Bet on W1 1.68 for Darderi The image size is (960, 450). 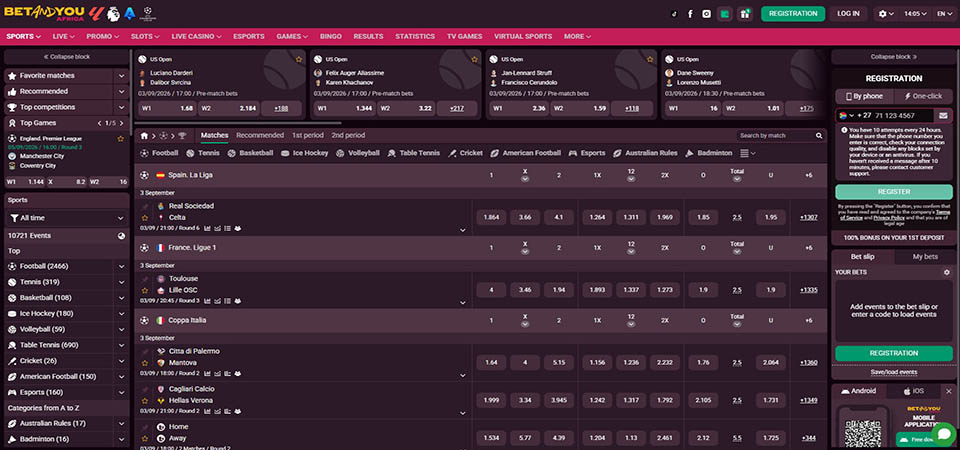(167, 108)
